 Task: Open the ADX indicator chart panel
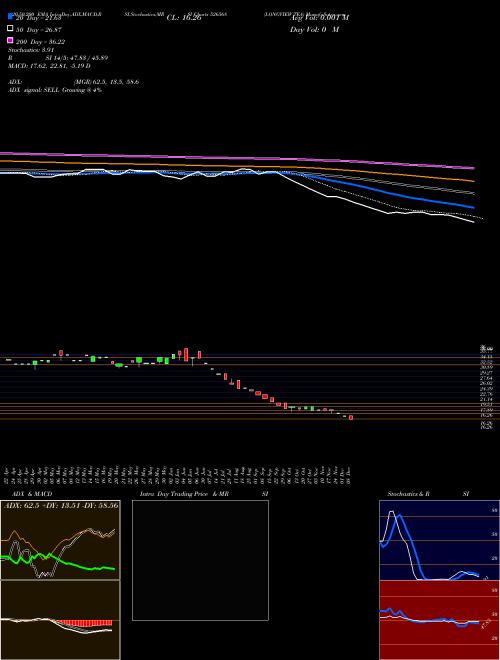tap(60, 540)
